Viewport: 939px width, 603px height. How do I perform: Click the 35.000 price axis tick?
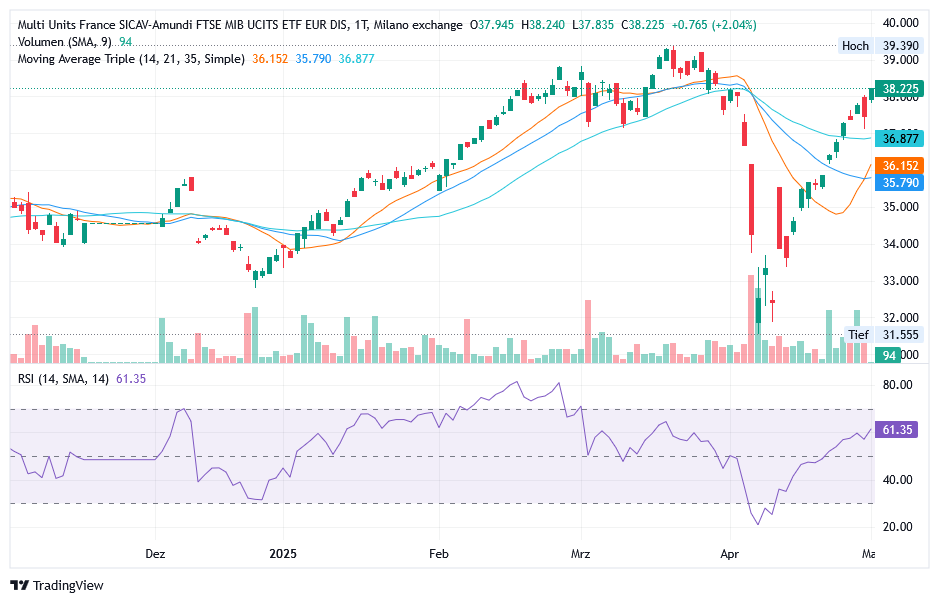901,207
